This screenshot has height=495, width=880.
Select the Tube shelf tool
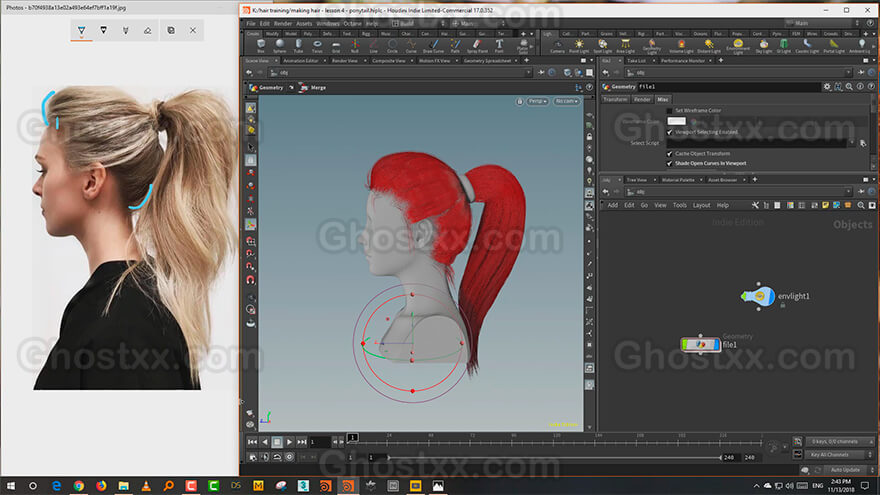tap(298, 46)
